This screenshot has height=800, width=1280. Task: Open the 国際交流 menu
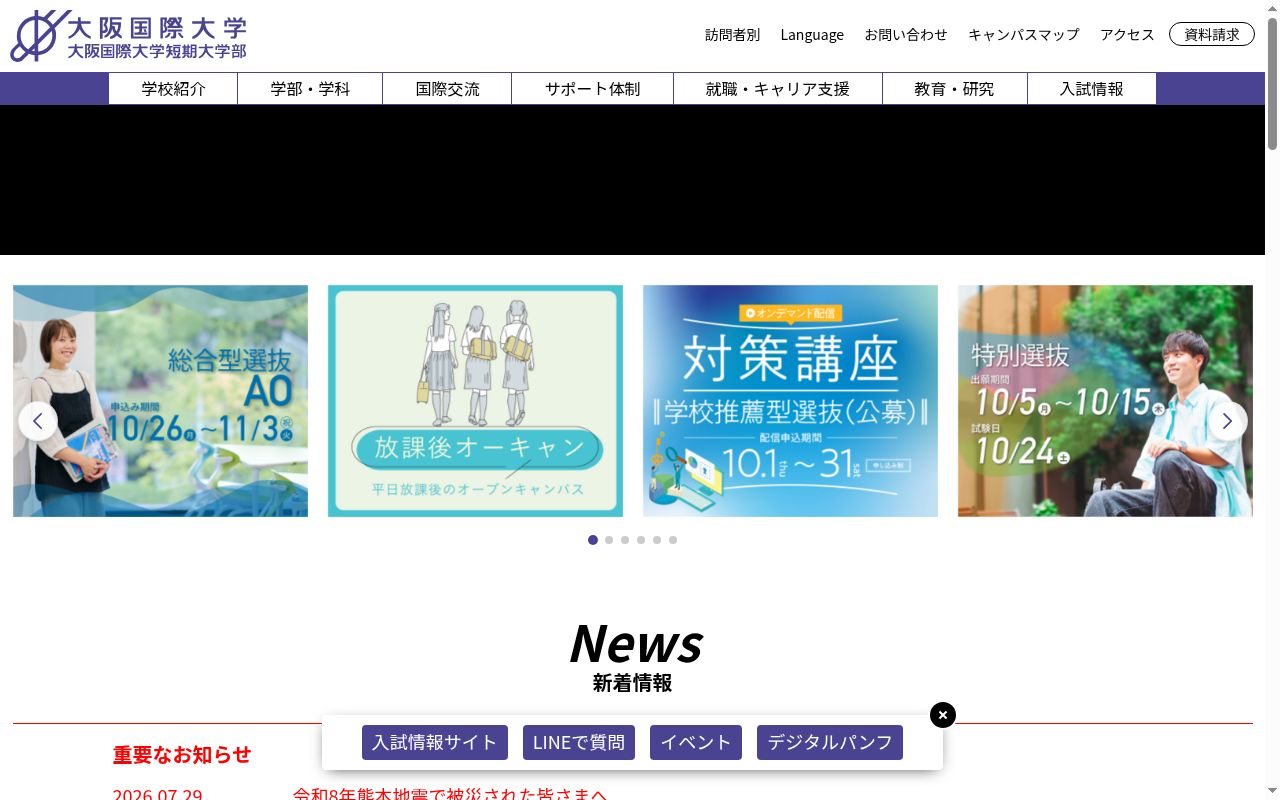point(447,89)
